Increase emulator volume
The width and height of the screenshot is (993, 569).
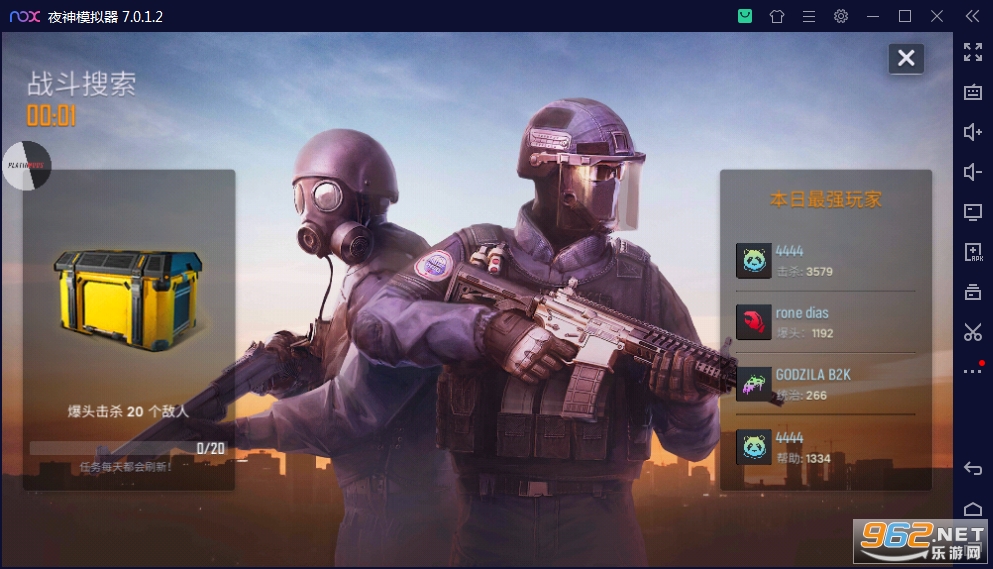973,132
